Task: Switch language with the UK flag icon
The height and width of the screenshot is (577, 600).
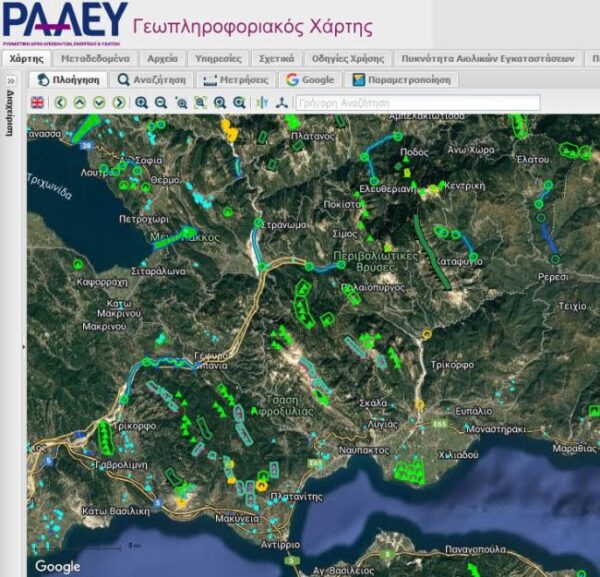Action: pos(38,102)
